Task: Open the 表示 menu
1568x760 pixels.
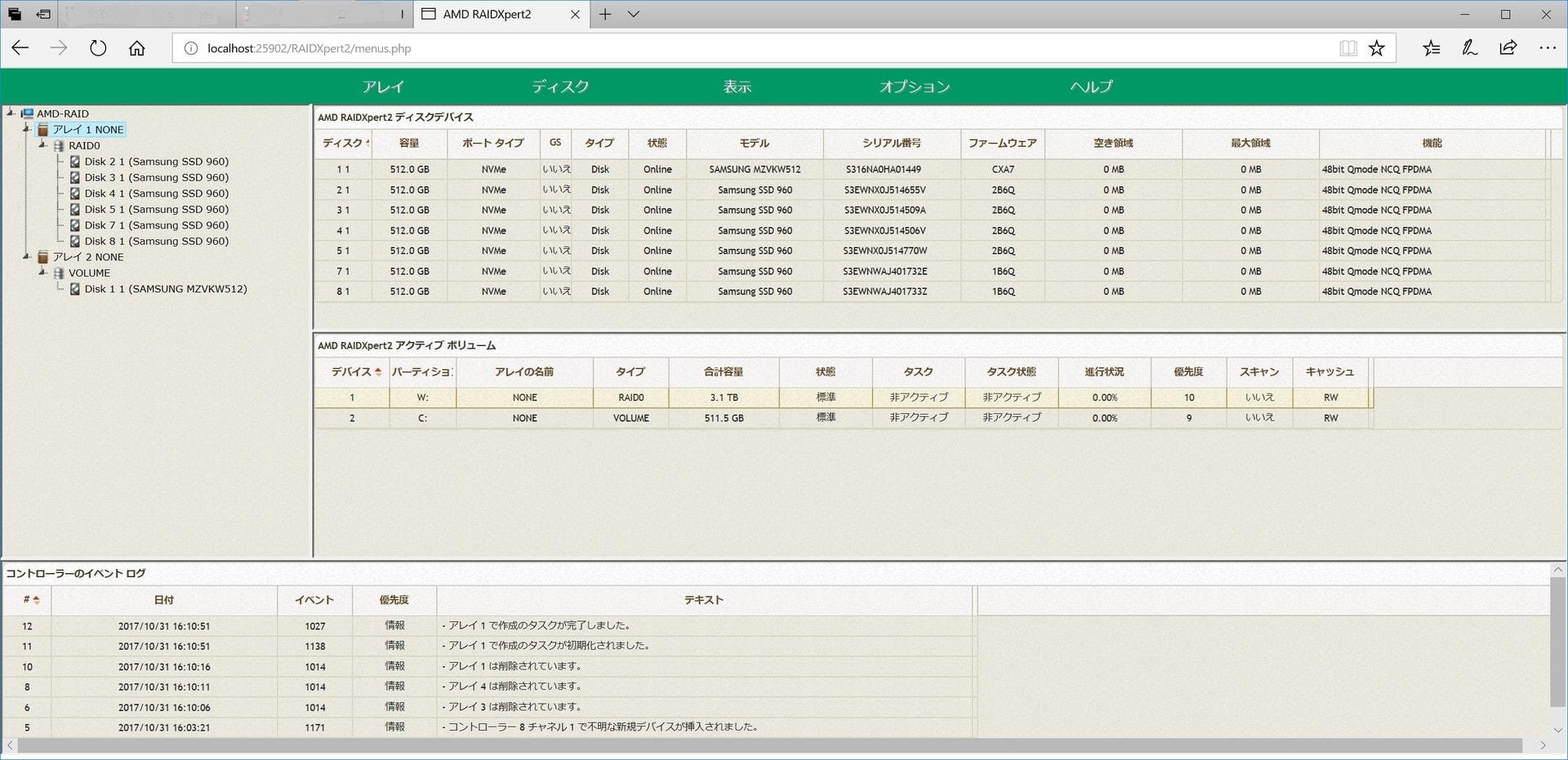Action: pos(737,87)
